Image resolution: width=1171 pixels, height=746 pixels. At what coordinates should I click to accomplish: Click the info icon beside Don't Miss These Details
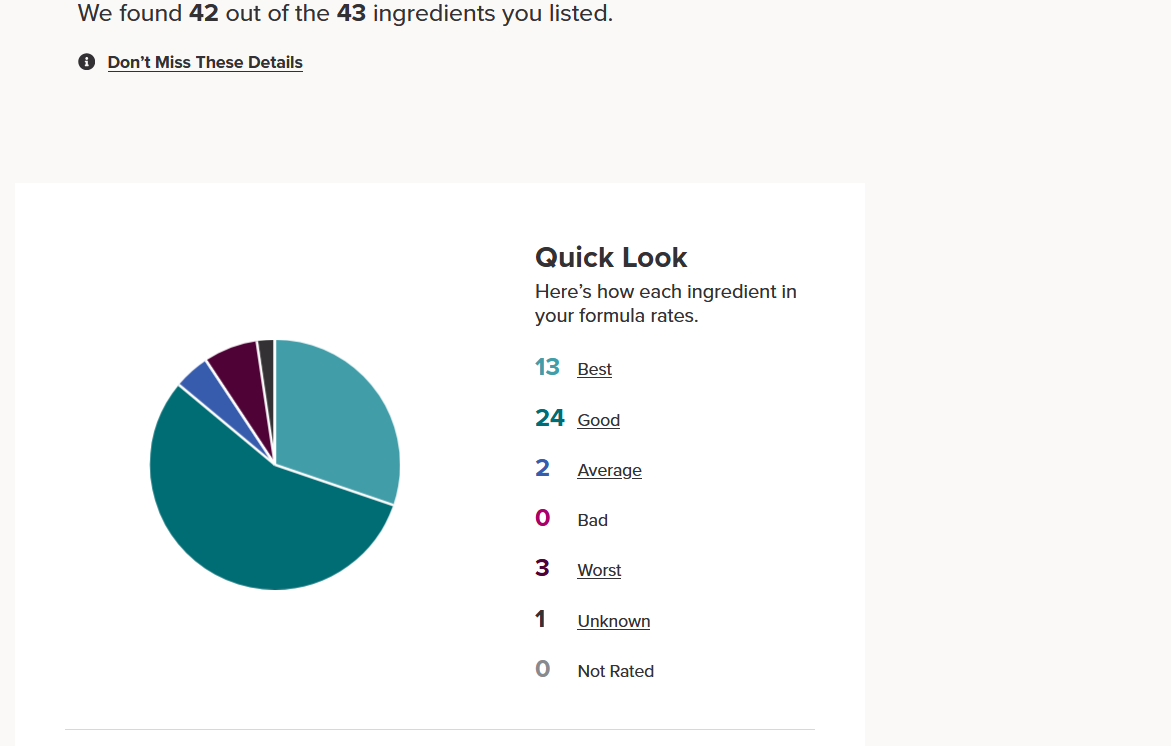click(87, 62)
